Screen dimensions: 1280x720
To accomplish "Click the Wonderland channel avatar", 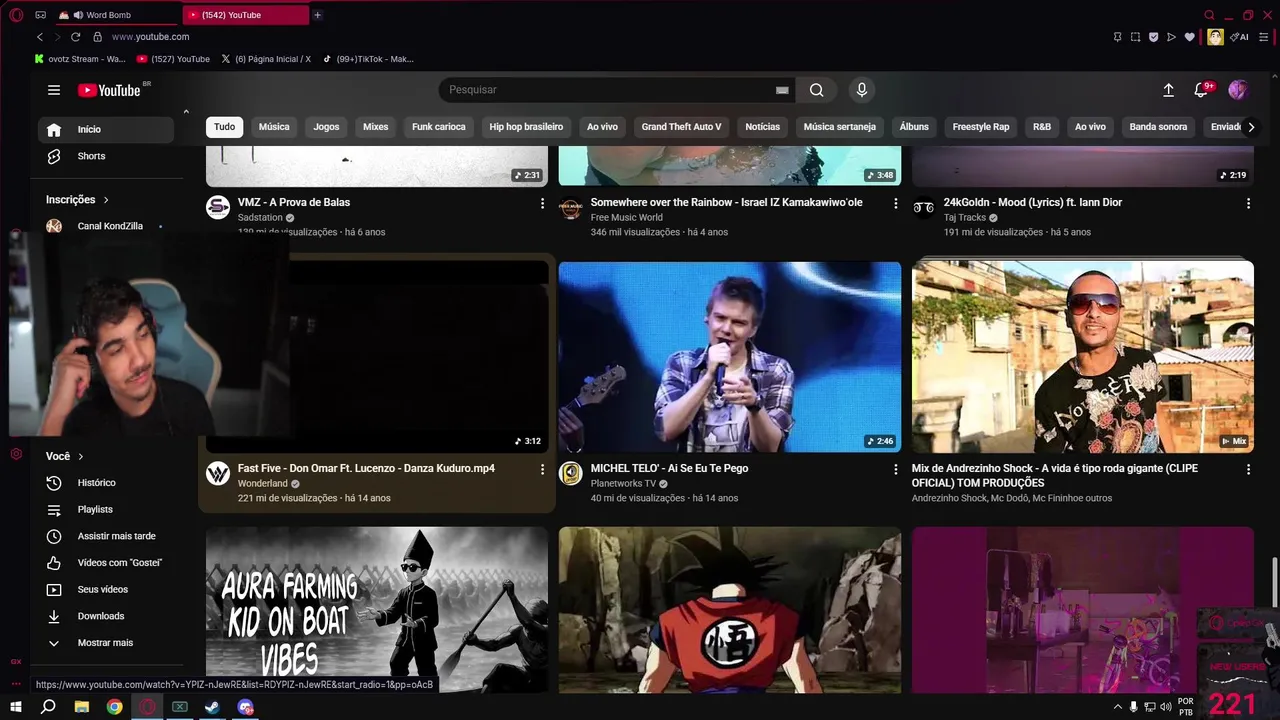I will point(218,473).
